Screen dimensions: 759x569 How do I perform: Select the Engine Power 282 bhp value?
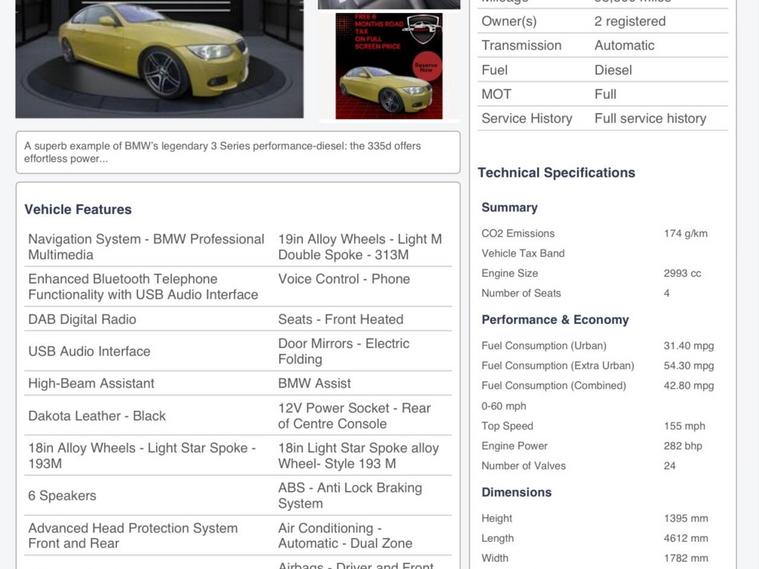(x=683, y=446)
